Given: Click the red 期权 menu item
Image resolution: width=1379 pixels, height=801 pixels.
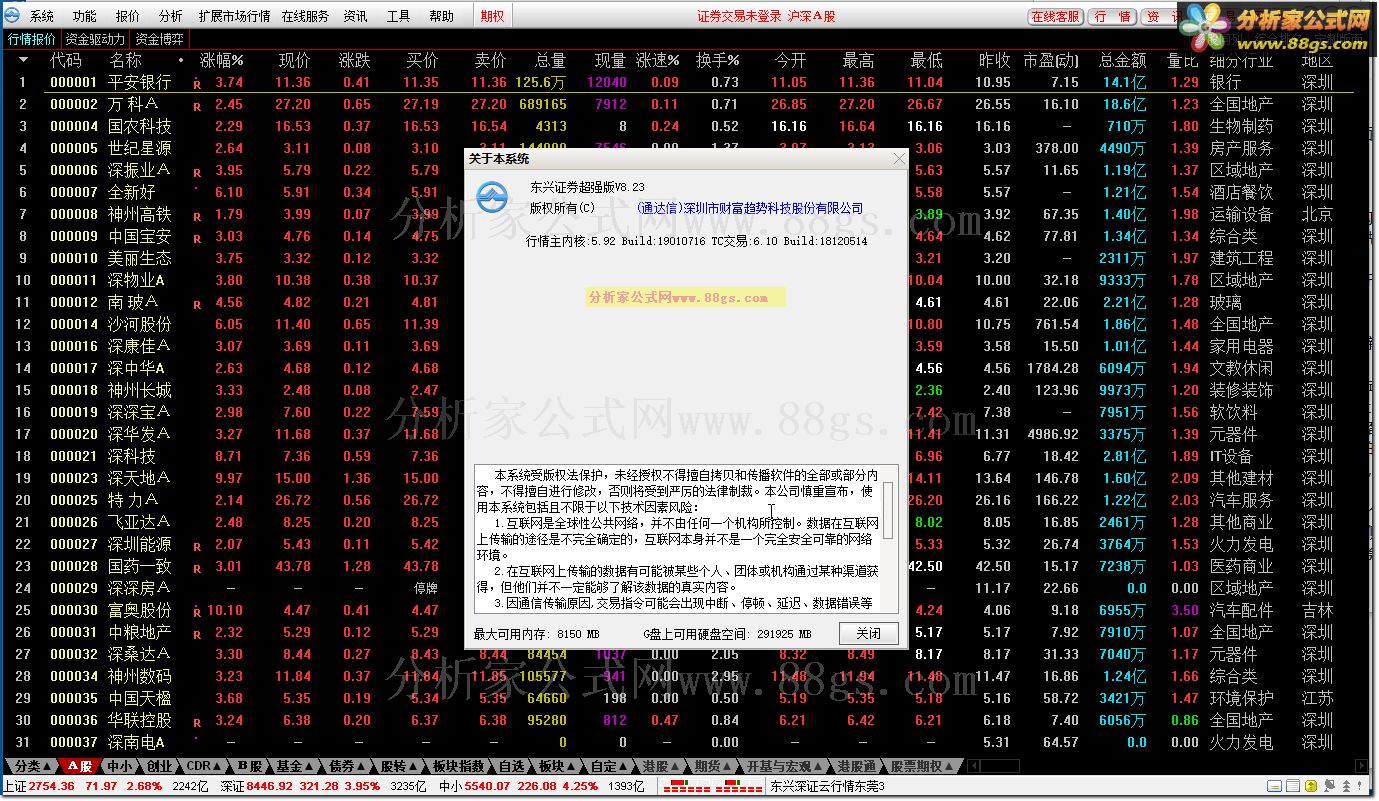Looking at the screenshot, I should (492, 16).
